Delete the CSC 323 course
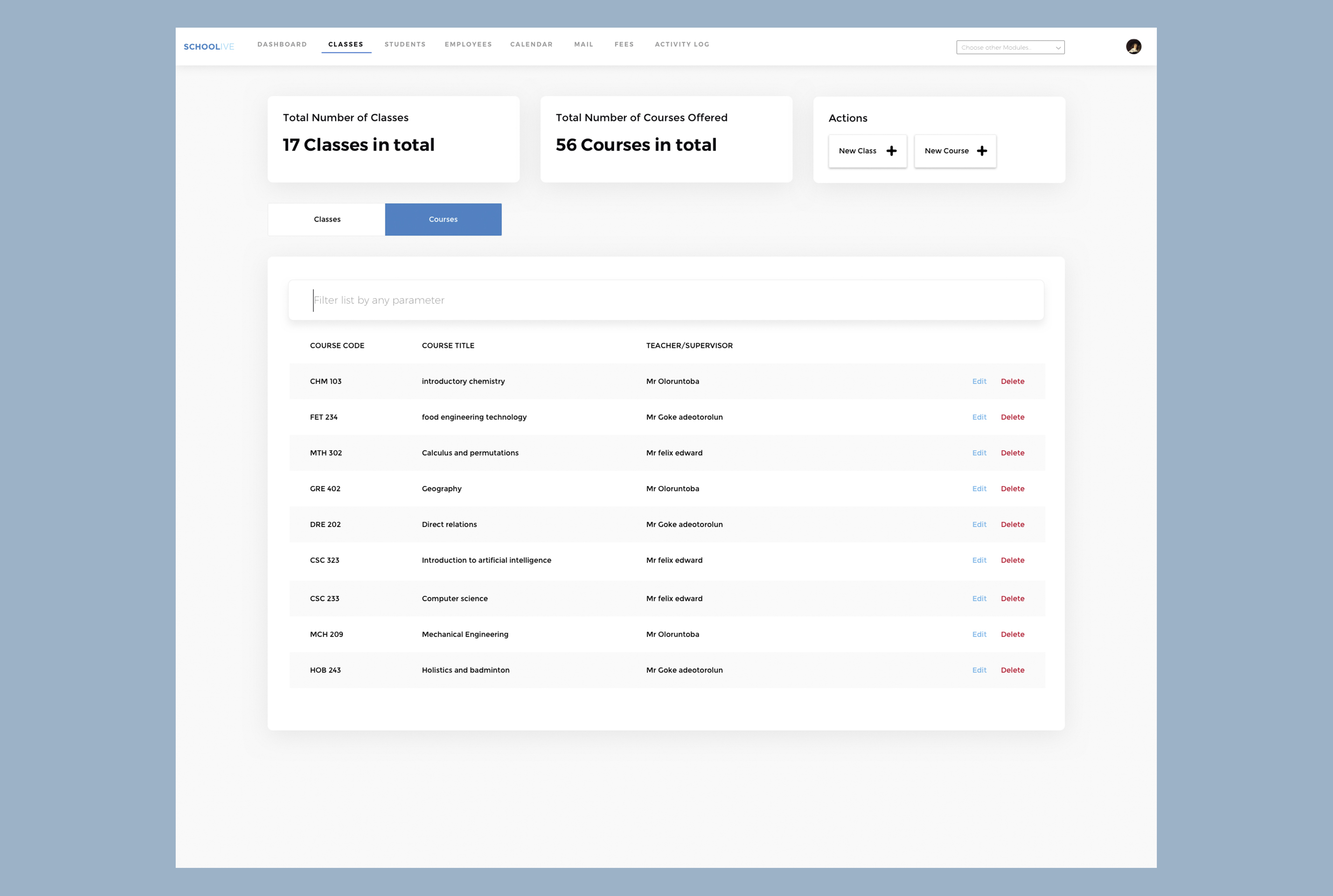 (x=1013, y=560)
